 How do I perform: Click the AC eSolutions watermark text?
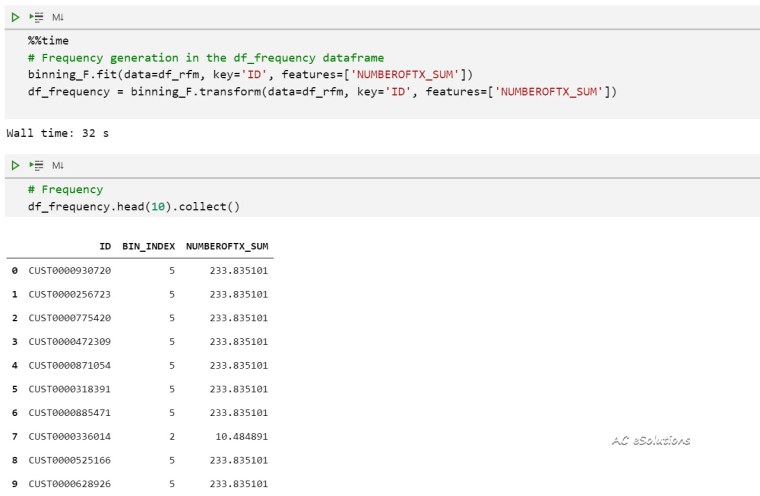pos(651,441)
